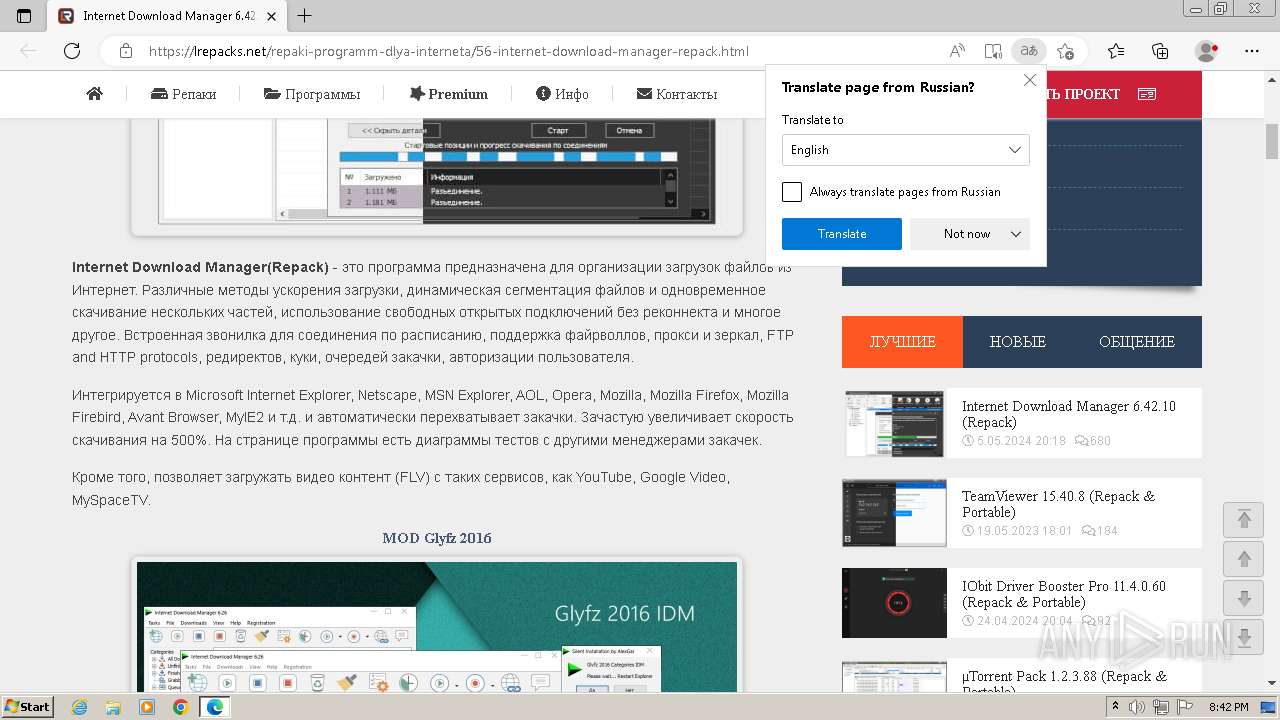This screenshot has height=720, width=1280.
Task: Click Edge icon in taskbar
Action: [x=214, y=707]
